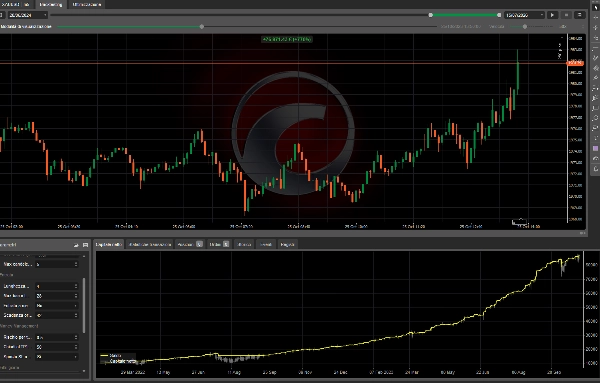600x383 pixels.
Task: Stop the backtest with the stop button
Action: [566, 15]
